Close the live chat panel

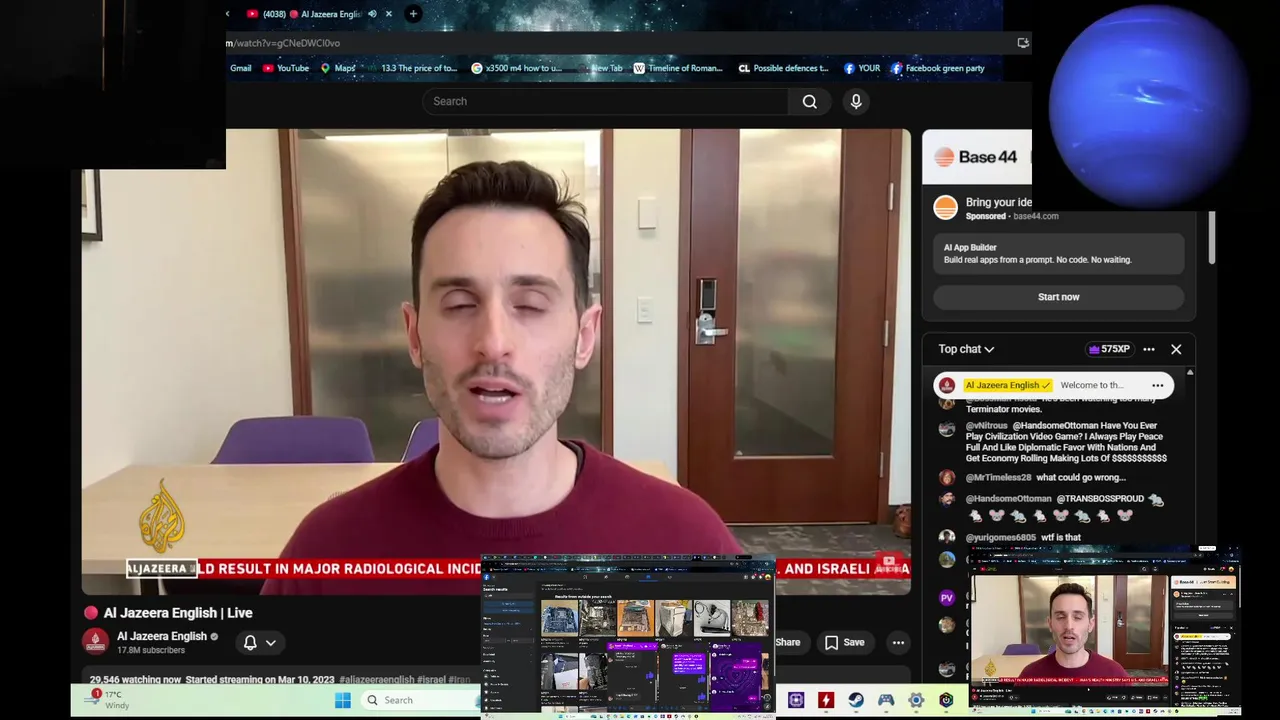1176,349
